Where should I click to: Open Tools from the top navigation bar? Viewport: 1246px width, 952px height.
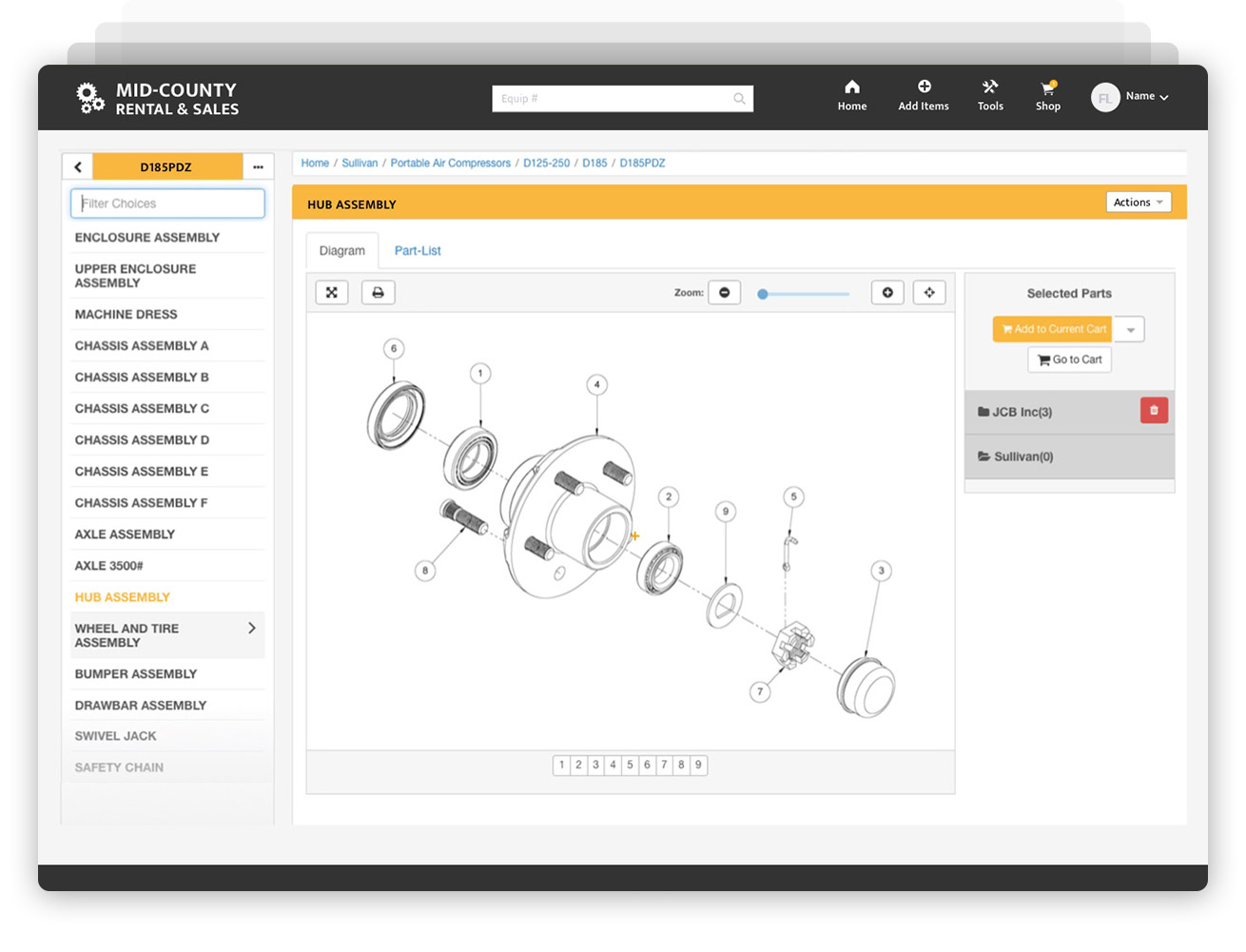[989, 94]
